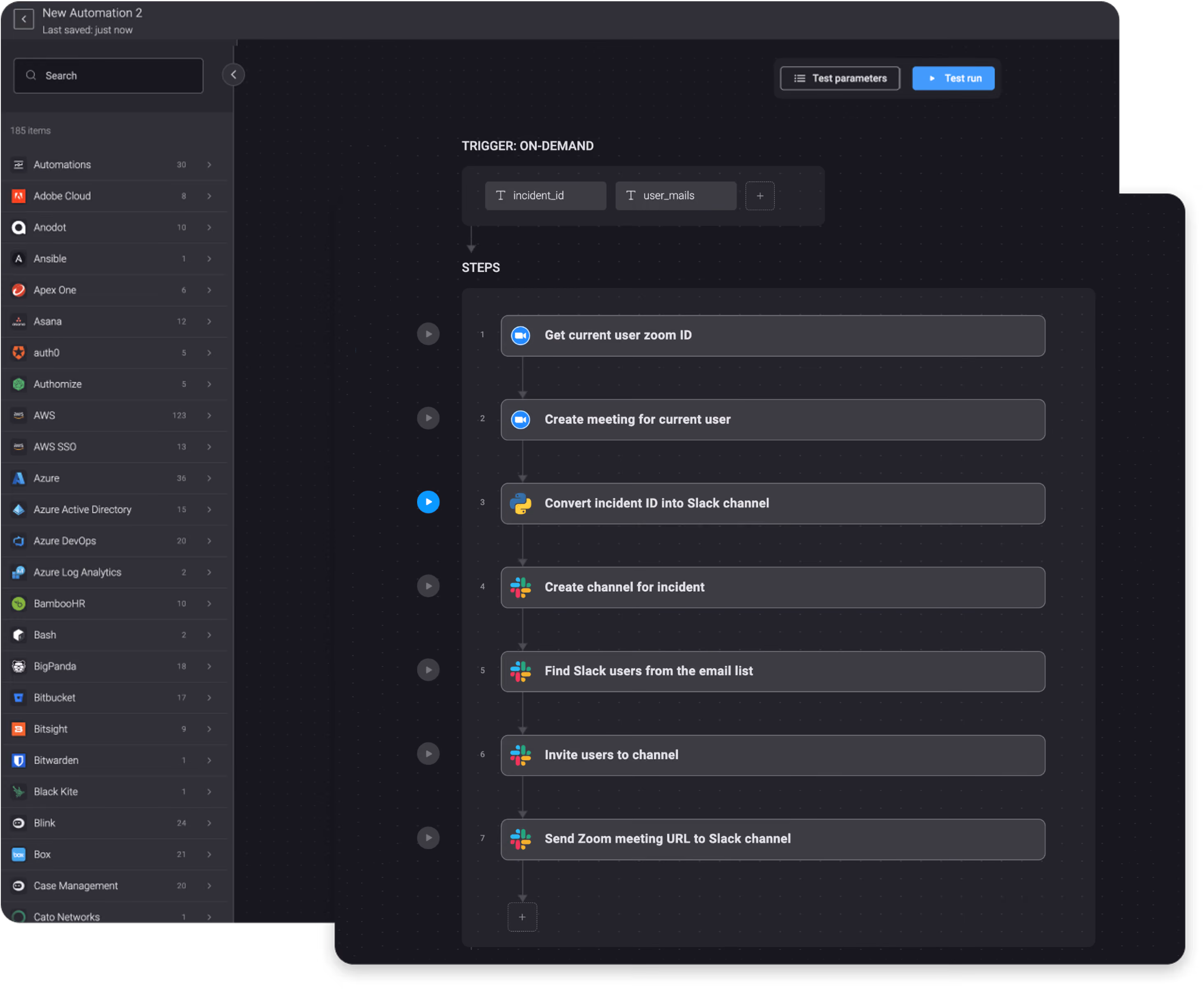Run step 1 Get current user zoom ID
This screenshot has height=989, width=1204.
429,334
